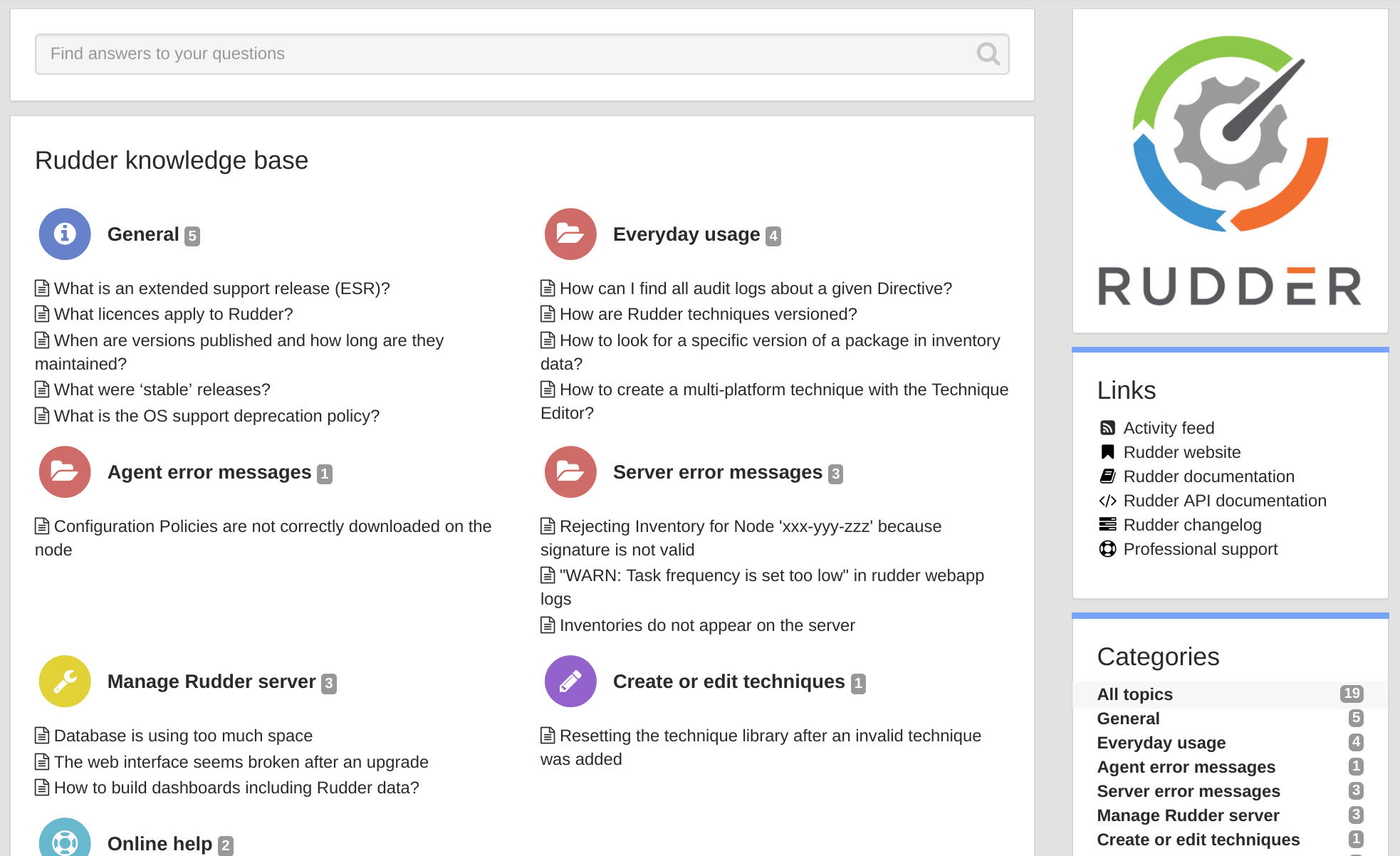Open Rejecting Inventory for Node article
The height and width of the screenshot is (856, 1400).
tap(741, 538)
